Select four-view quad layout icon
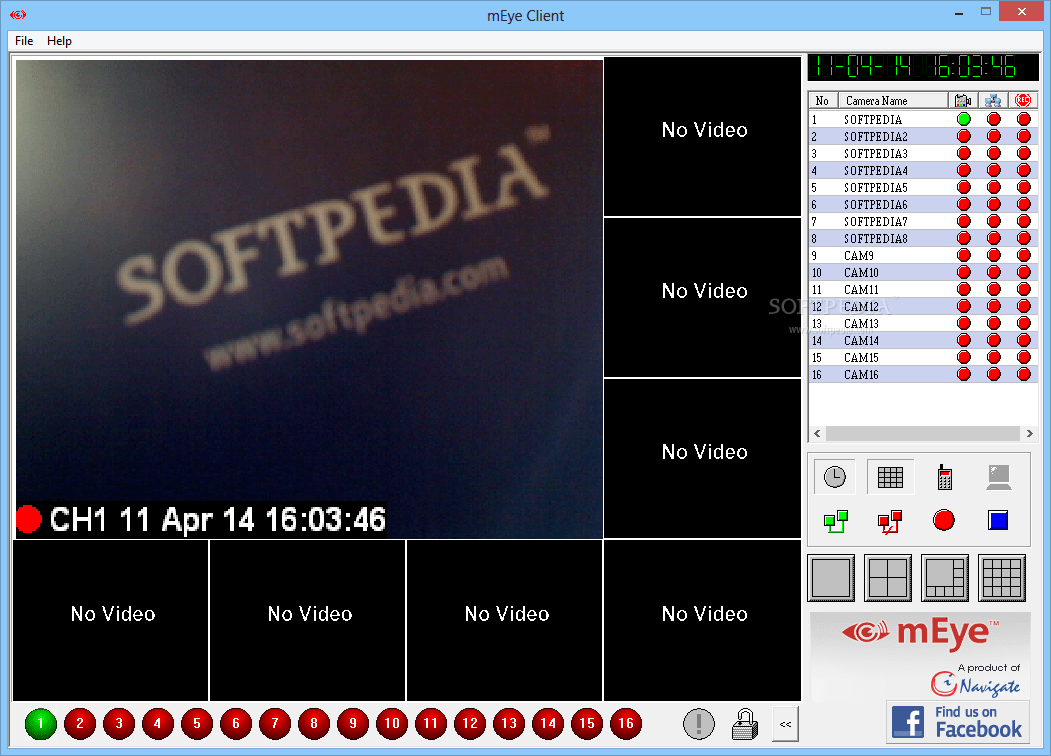The image size is (1051, 756). click(888, 578)
